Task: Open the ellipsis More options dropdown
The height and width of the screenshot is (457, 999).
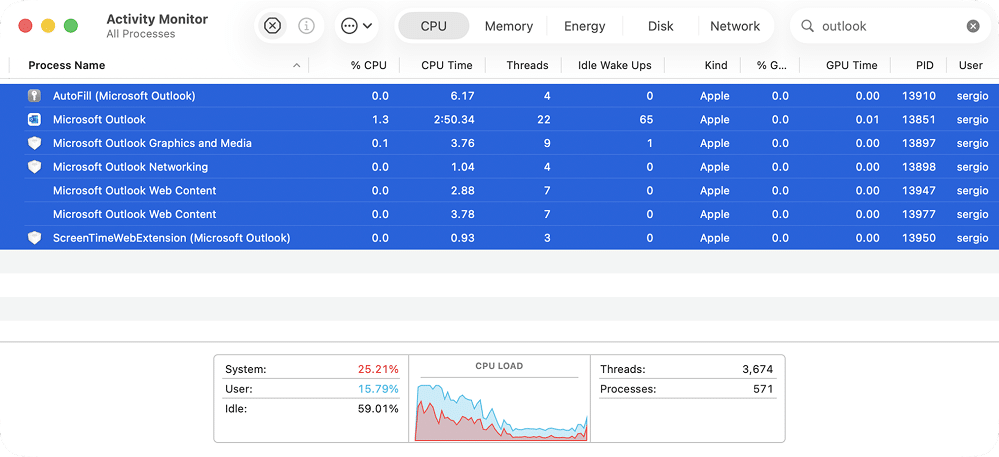Action: tap(356, 26)
